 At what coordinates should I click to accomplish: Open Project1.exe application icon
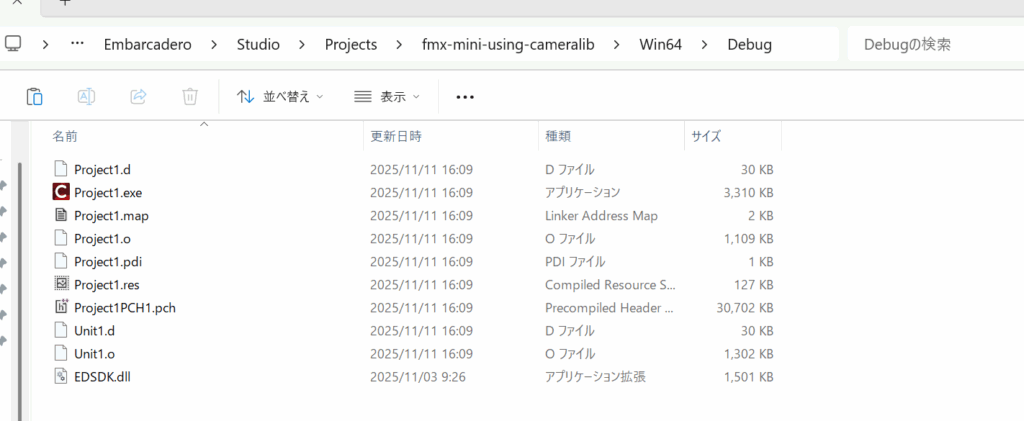pyautogui.click(x=61, y=192)
